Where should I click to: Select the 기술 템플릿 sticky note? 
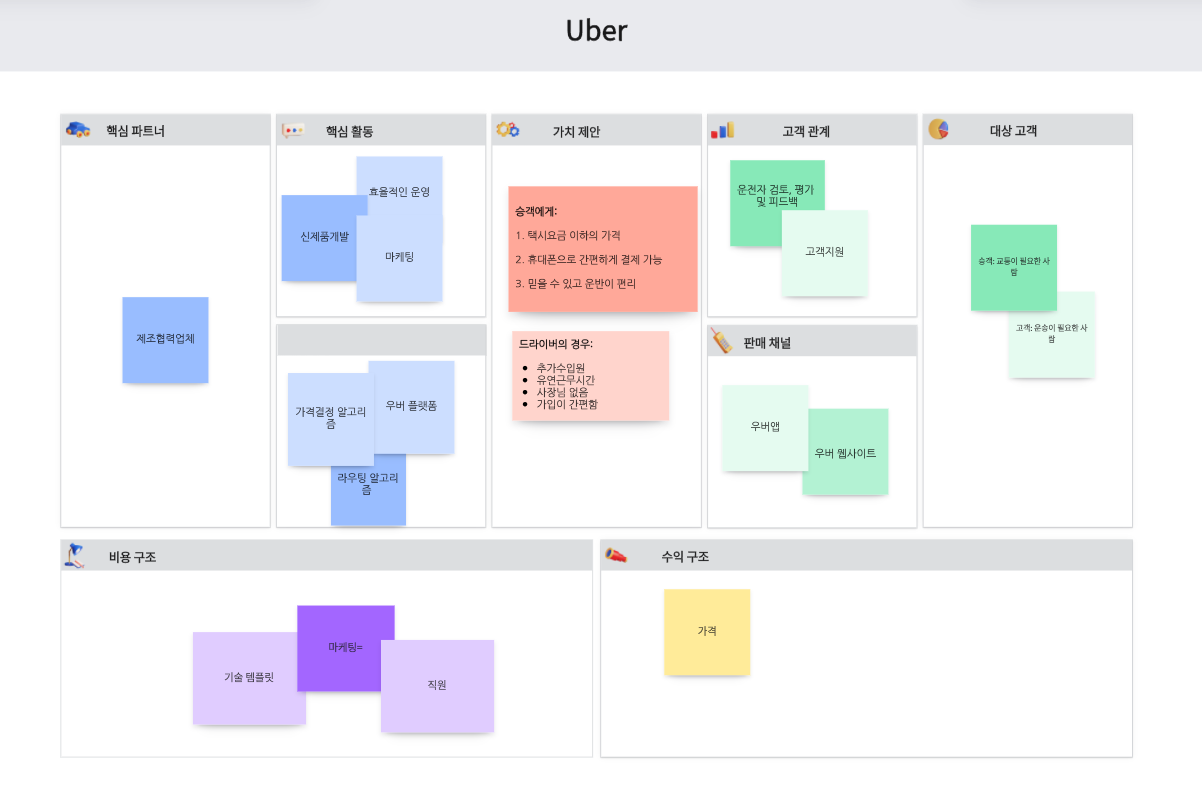coord(248,679)
